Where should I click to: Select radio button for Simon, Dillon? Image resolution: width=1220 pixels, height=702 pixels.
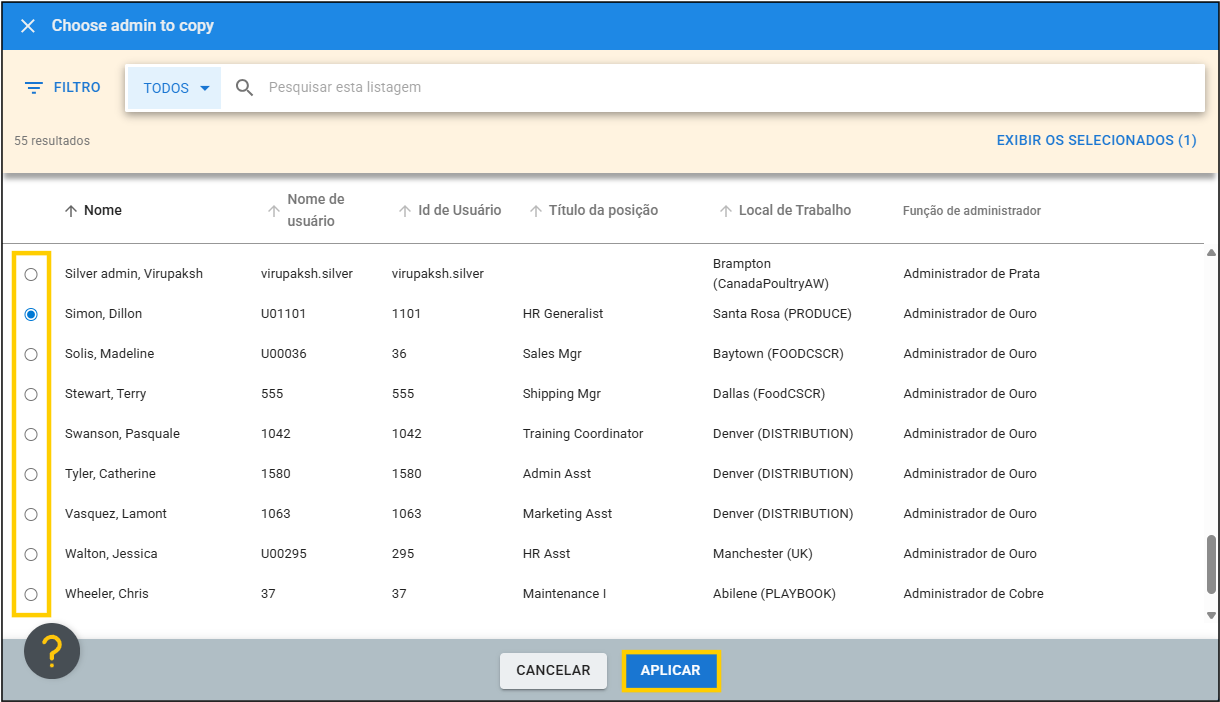point(31,314)
